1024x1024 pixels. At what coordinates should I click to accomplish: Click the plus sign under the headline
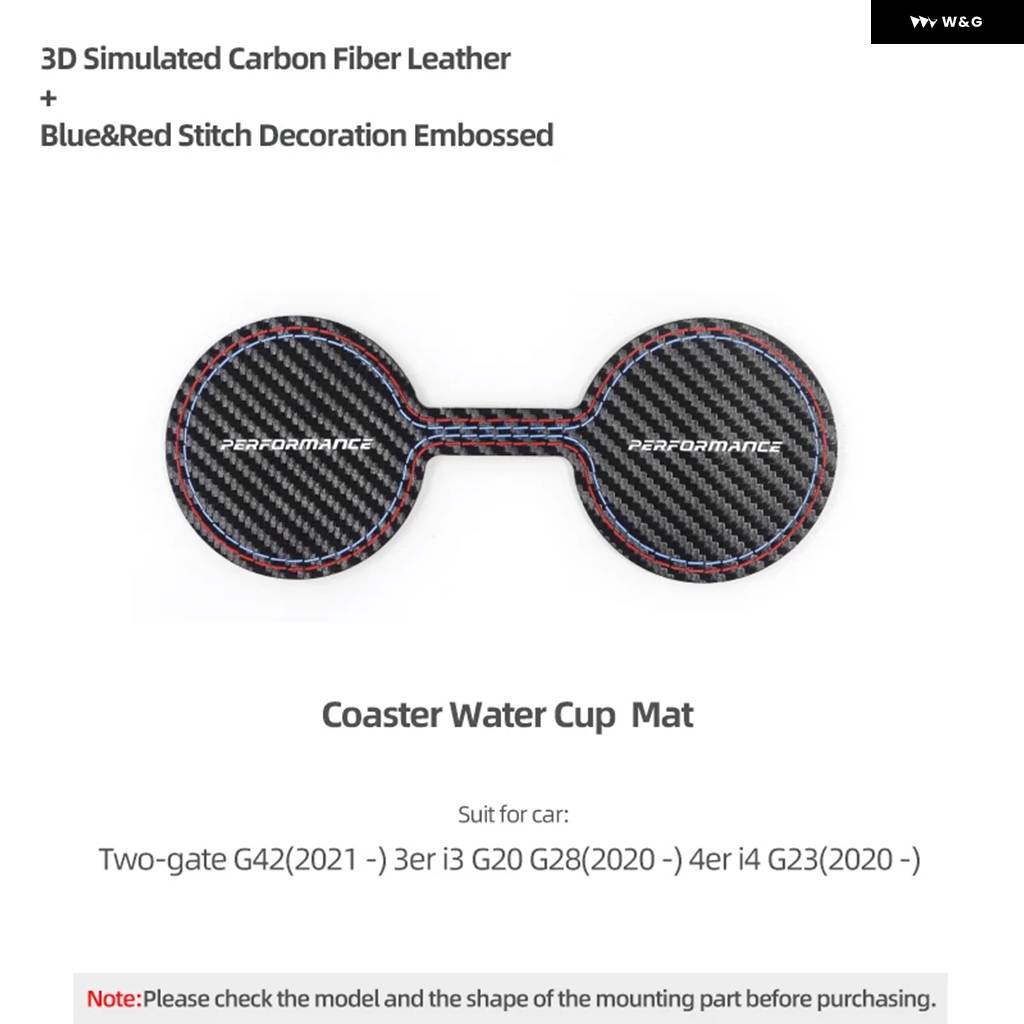click(x=48, y=98)
